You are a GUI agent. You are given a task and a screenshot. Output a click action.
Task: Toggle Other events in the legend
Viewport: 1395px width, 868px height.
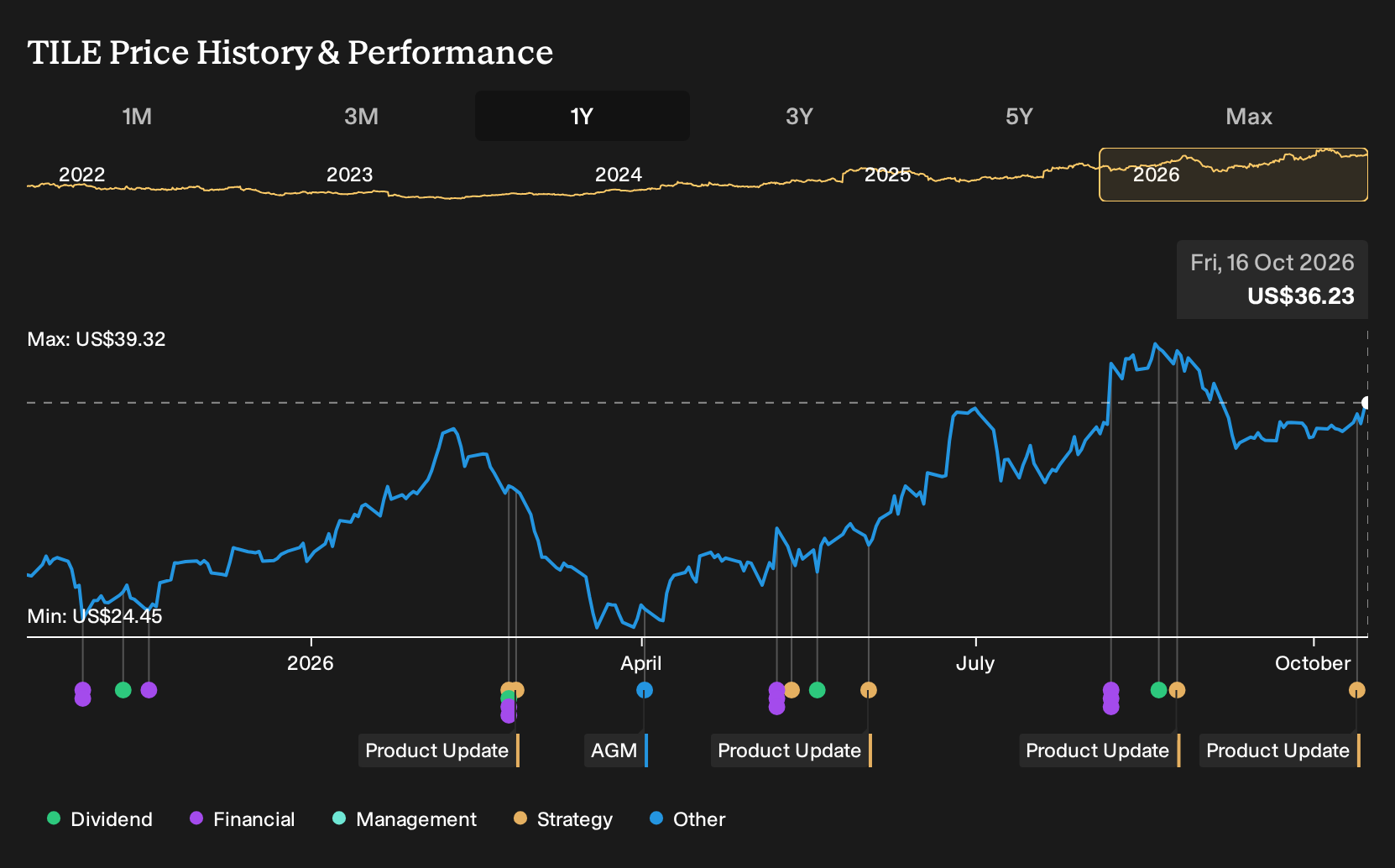tap(687, 819)
